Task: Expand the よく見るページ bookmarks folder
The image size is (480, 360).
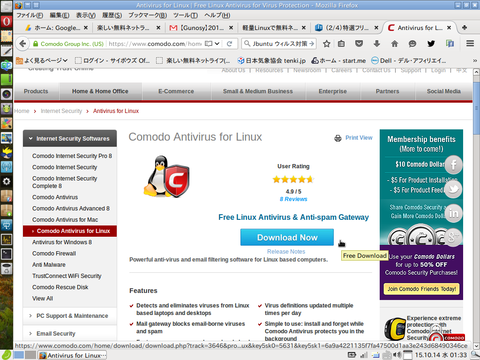Action: [x=42, y=60]
